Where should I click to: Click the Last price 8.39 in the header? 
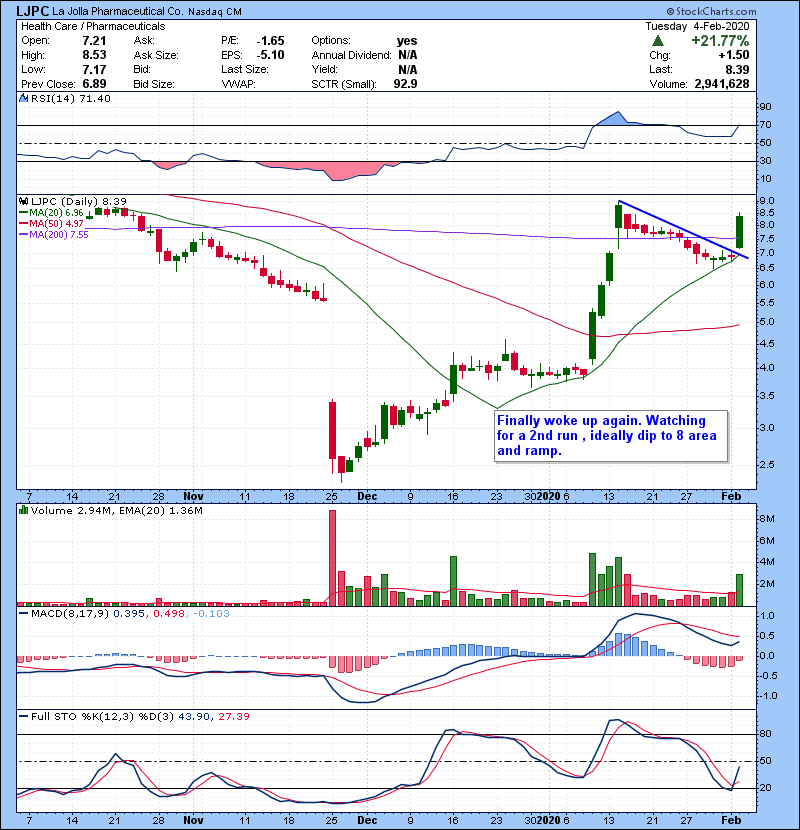(x=738, y=70)
